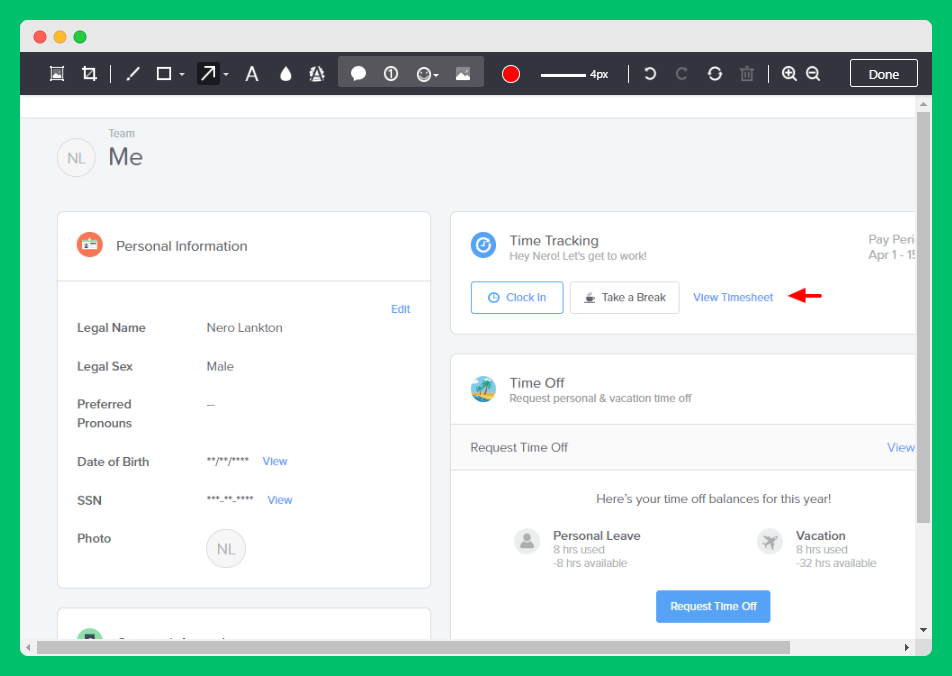Image resolution: width=952 pixels, height=676 pixels.
Task: Zoom out with the magnifier minus
Action: 813,74
